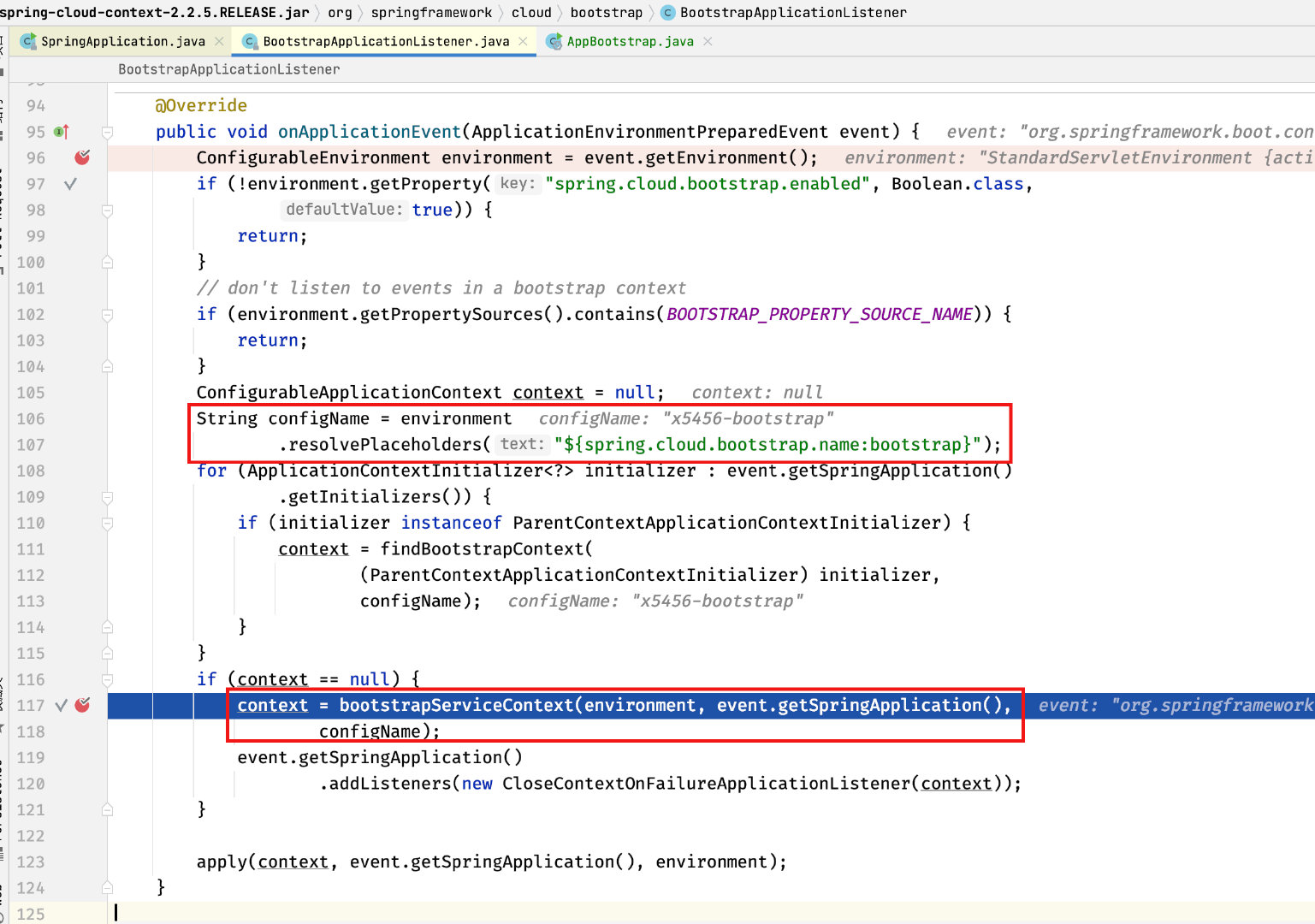Click the environment inline debug value on line 96
The image size is (1315, 924).
[1079, 157]
